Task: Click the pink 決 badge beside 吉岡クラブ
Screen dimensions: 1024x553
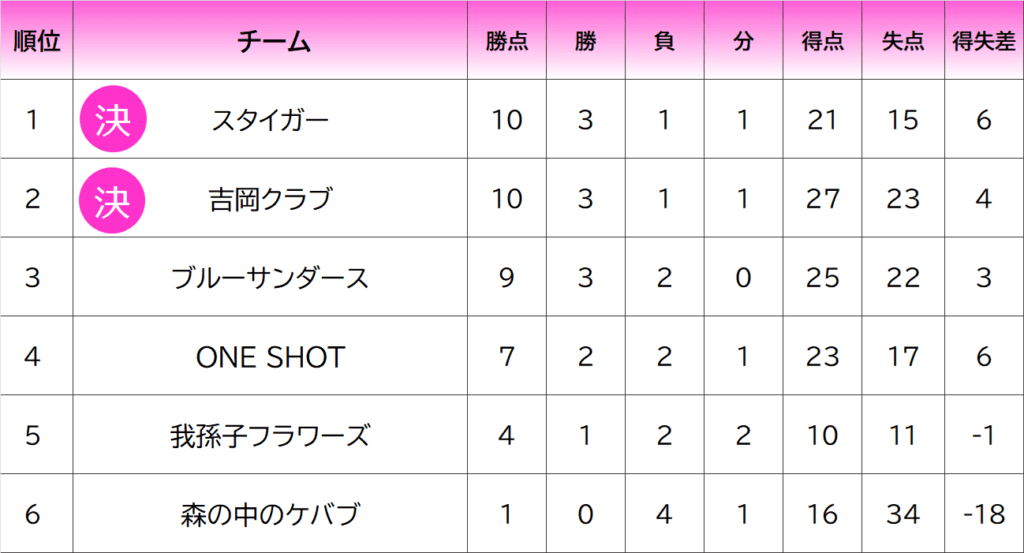Action: (112, 200)
